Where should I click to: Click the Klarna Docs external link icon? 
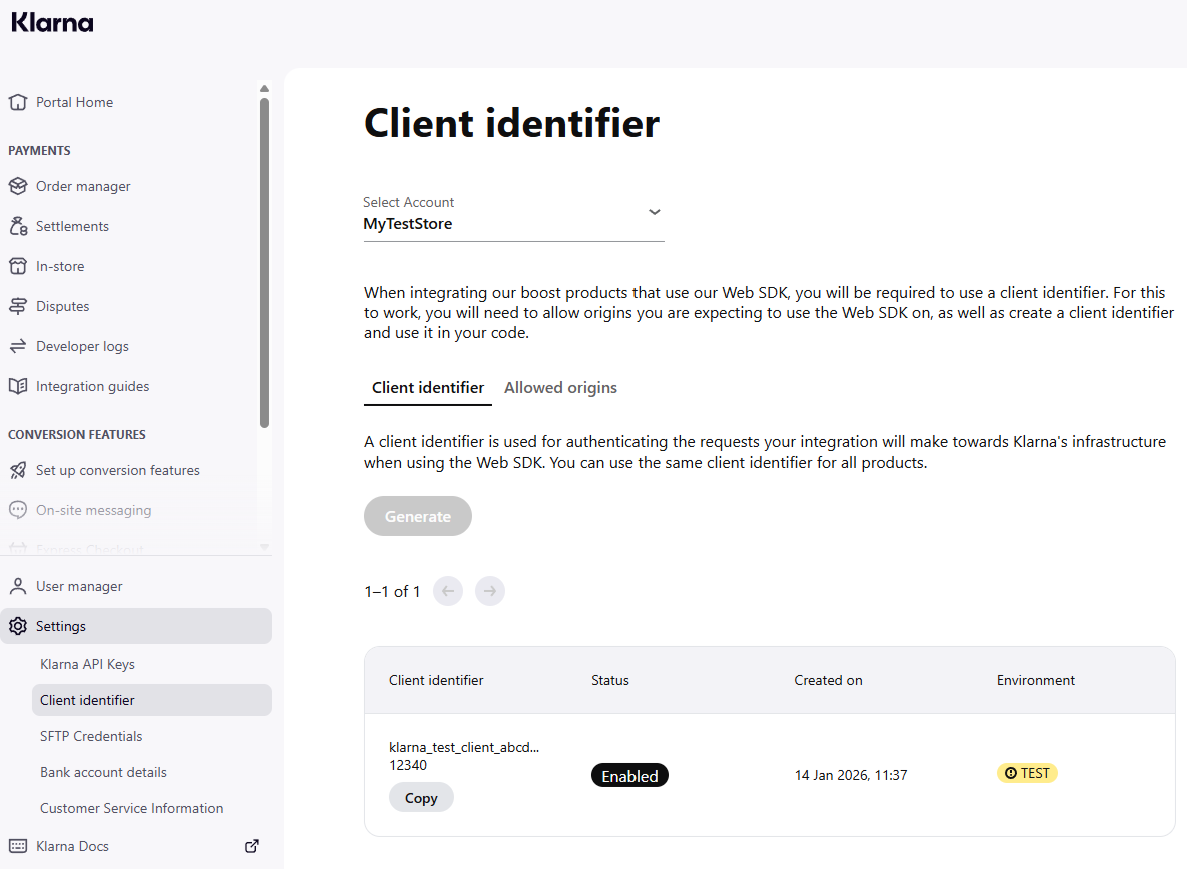(252, 846)
